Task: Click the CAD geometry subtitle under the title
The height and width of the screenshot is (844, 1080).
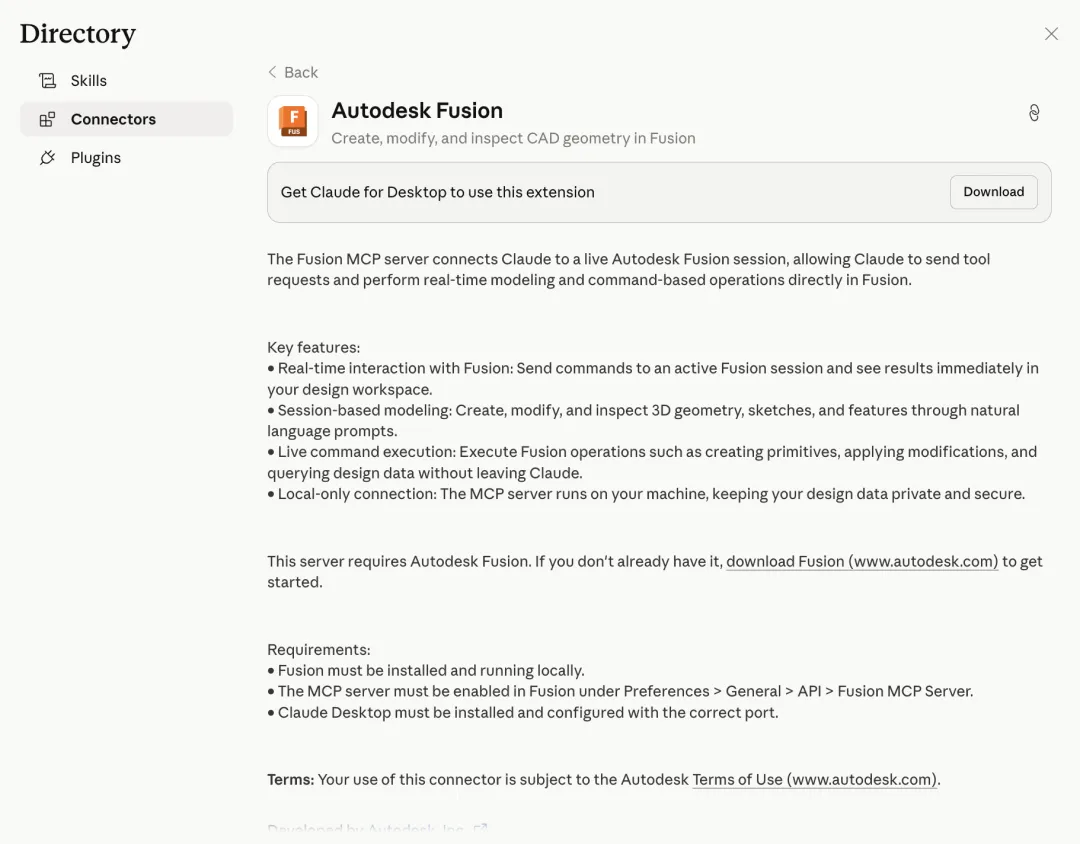Action: [x=513, y=138]
